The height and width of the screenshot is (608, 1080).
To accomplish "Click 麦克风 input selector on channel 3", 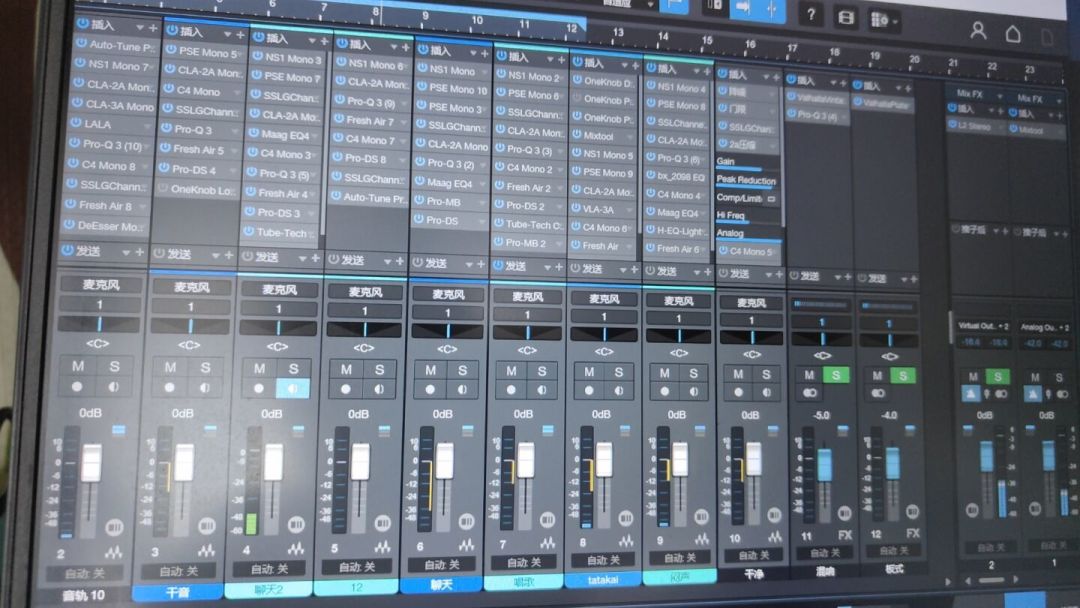I will click(x=192, y=286).
